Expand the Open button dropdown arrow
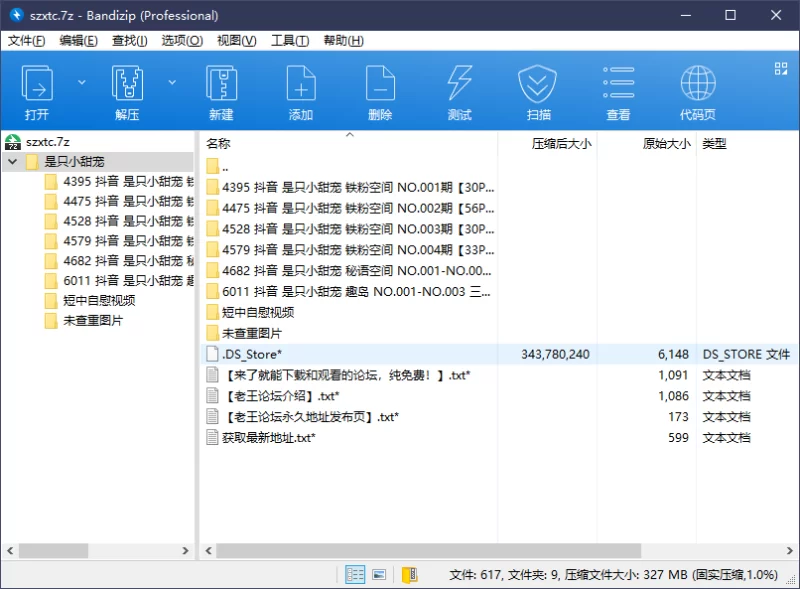Screen dimensions: 800x589 82,82
